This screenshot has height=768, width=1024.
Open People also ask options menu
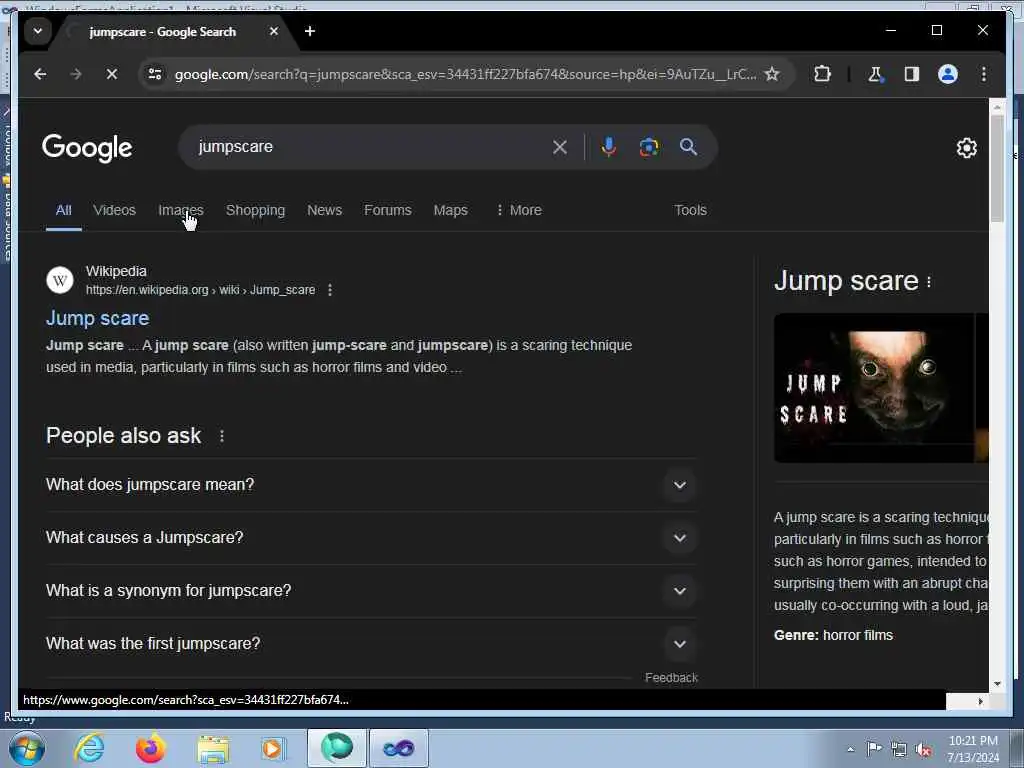(x=222, y=436)
